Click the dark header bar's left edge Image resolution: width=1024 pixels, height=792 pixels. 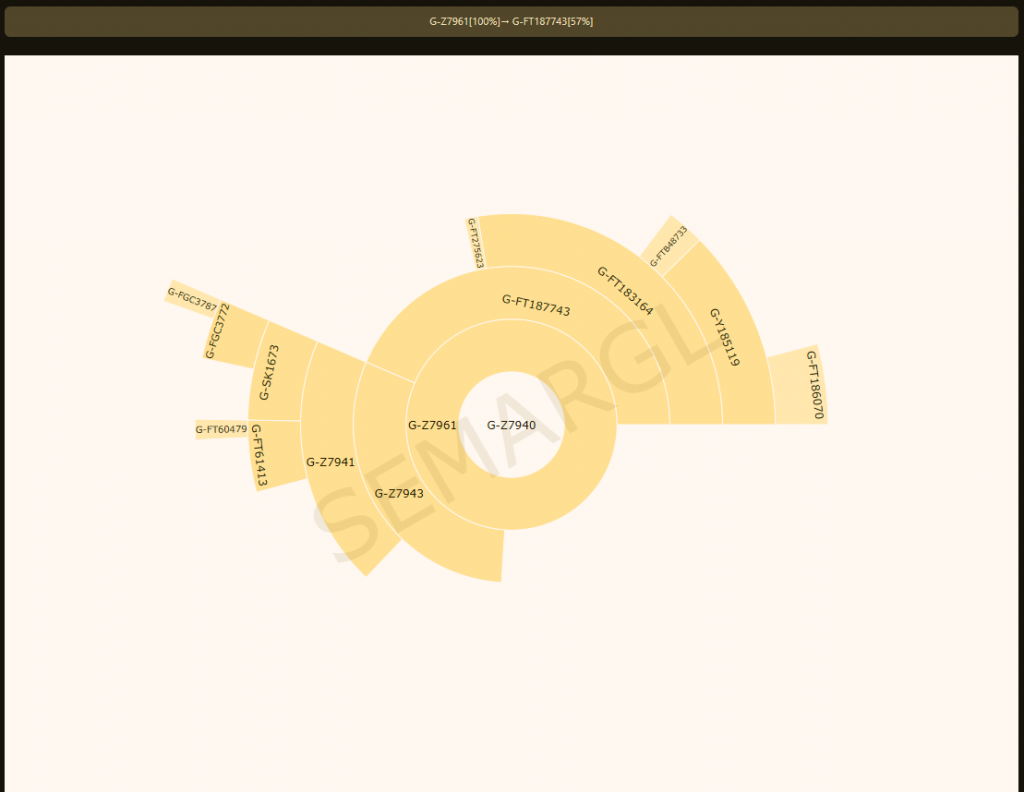pyautogui.click(x=12, y=22)
